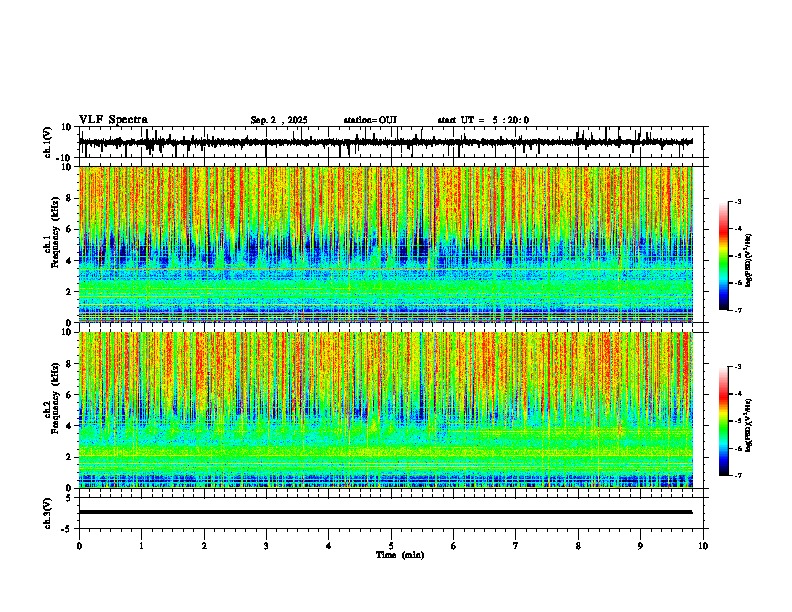Click the lower color bar log(PSD) unit label

[x=749, y=425]
